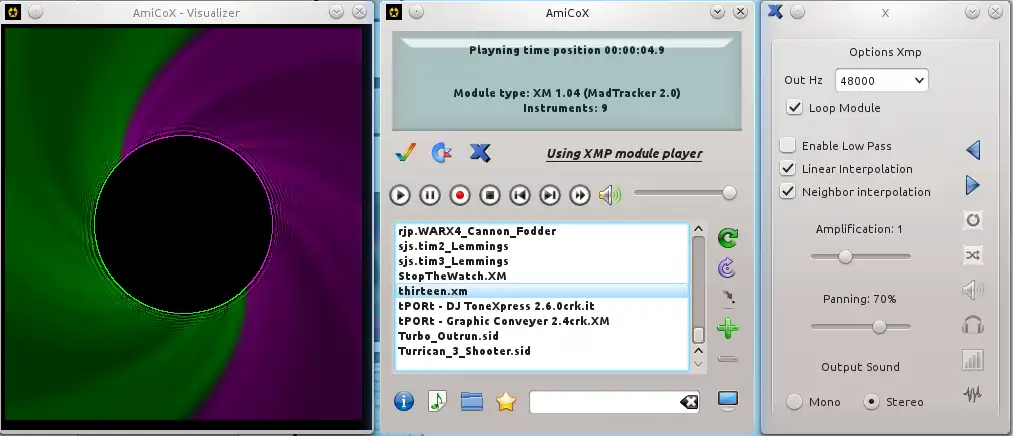Click the playlist scrollbar handle
The image size is (1013, 436).
[x=698, y=335]
